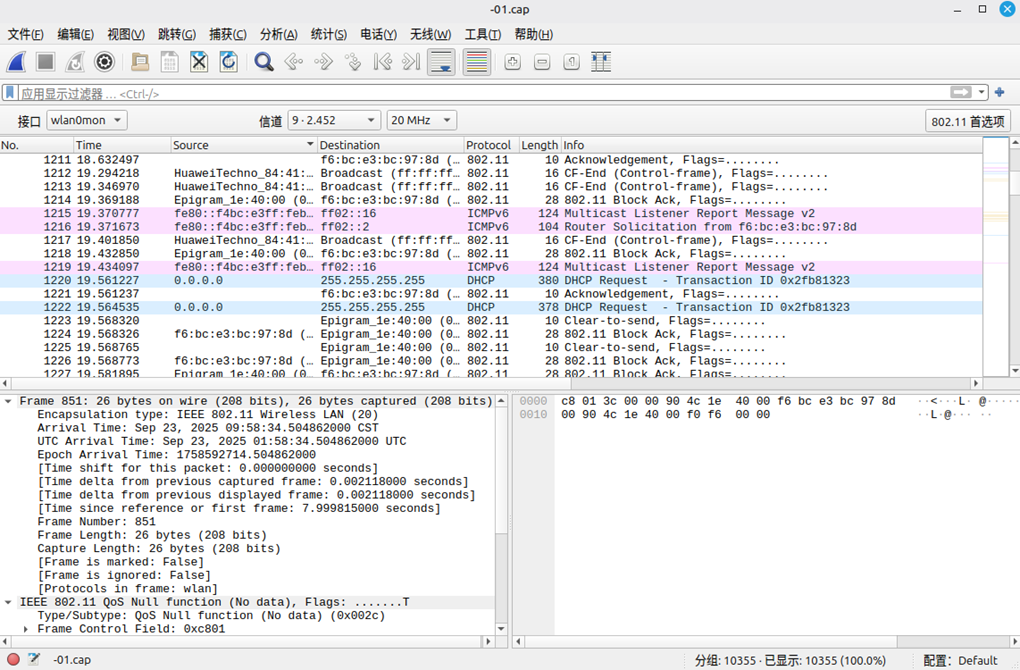1020x670 pixels.
Task: Open the 无线(W) menu
Action: (x=431, y=34)
